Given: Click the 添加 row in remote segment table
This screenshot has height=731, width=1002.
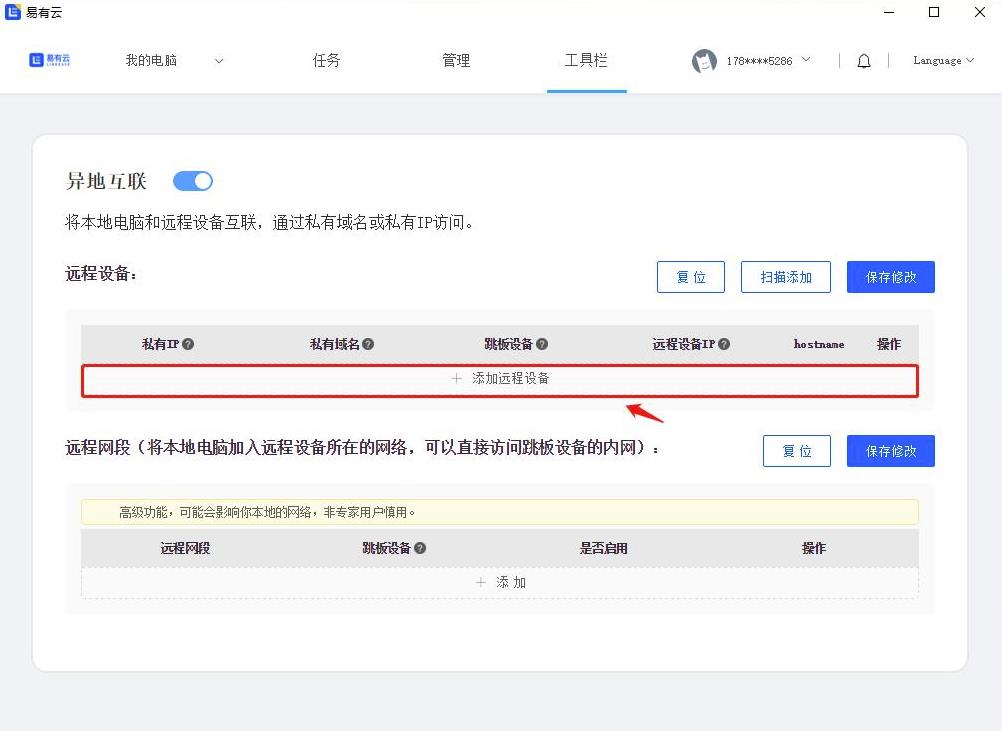Looking at the screenshot, I should pos(500,583).
